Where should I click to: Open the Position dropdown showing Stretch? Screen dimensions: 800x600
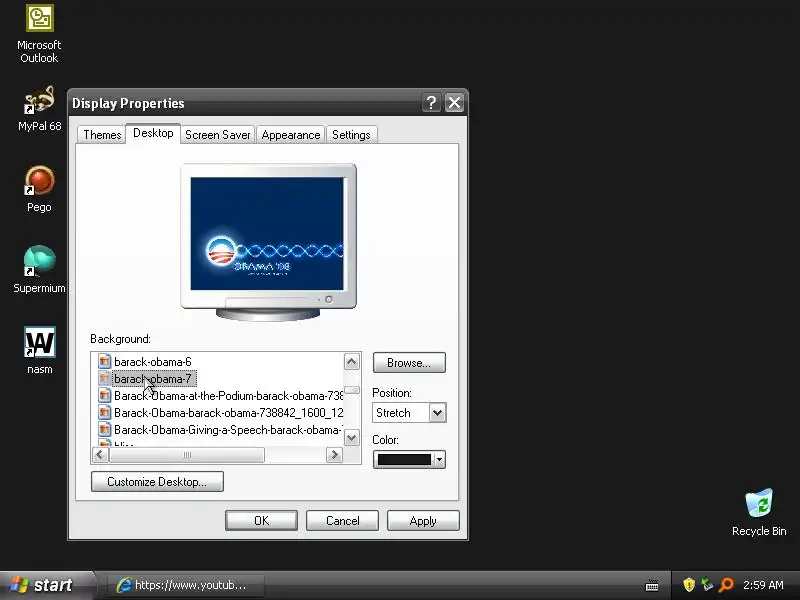(409, 413)
